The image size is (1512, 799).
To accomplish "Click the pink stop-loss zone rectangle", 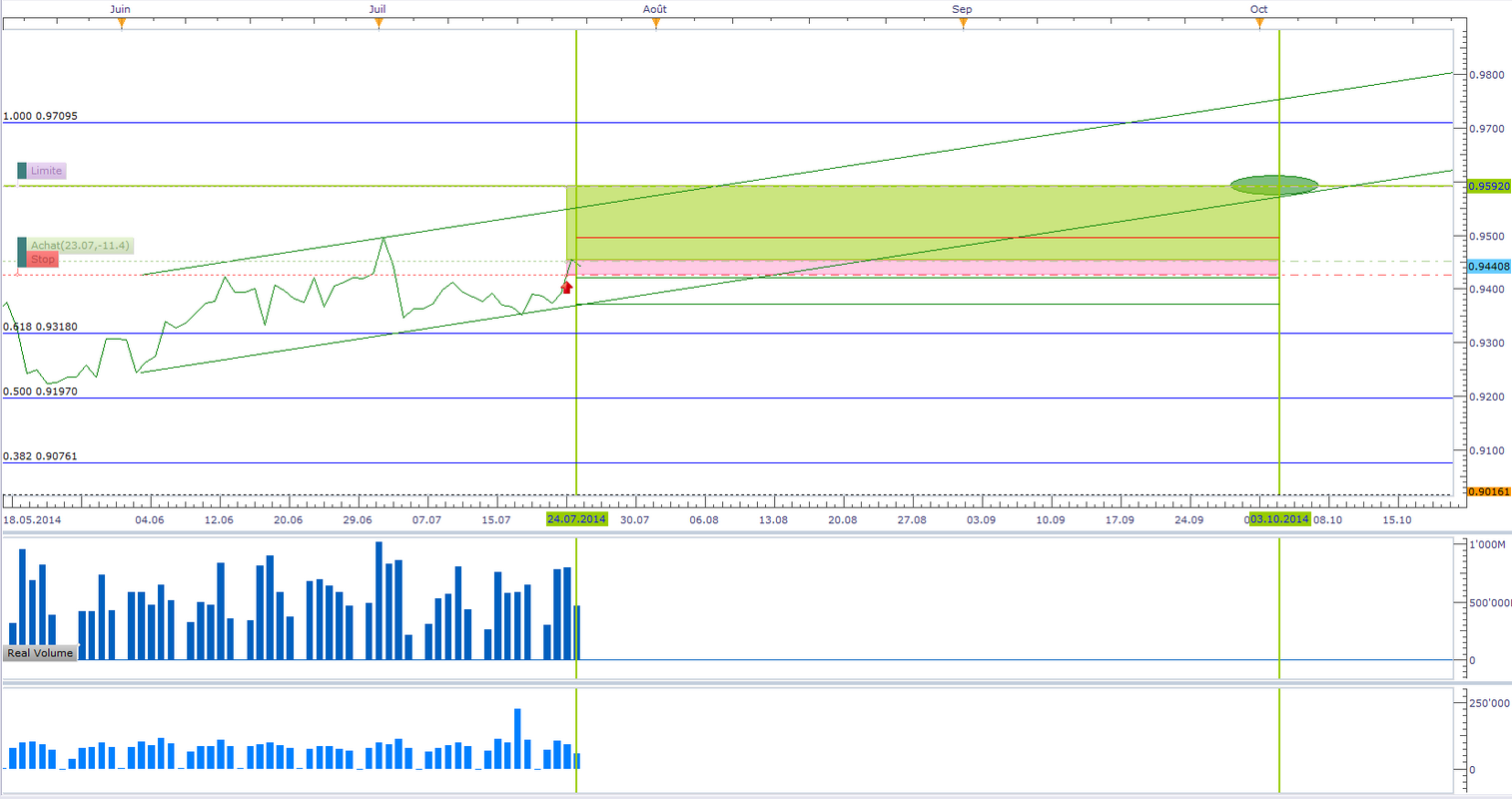I will click(928, 268).
